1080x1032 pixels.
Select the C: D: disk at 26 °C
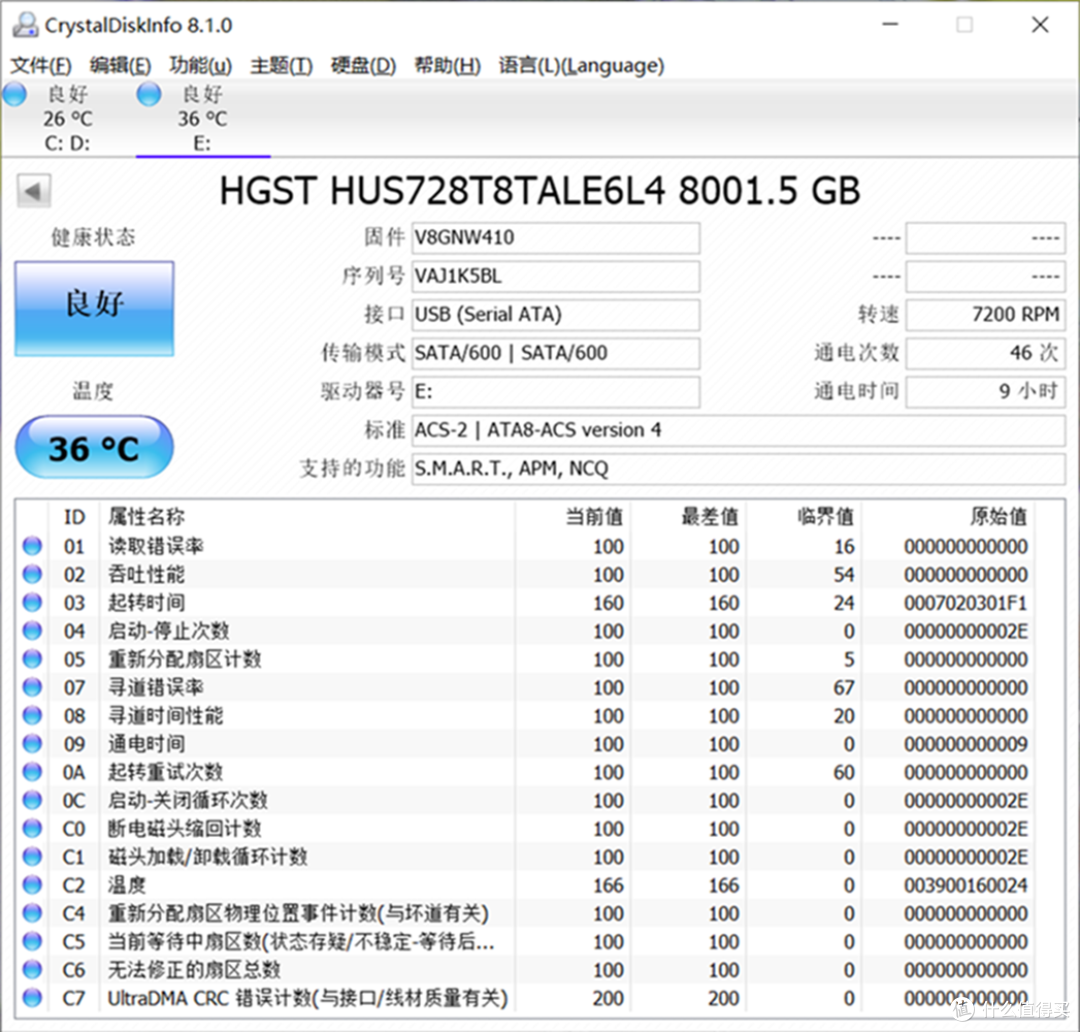click(x=68, y=118)
